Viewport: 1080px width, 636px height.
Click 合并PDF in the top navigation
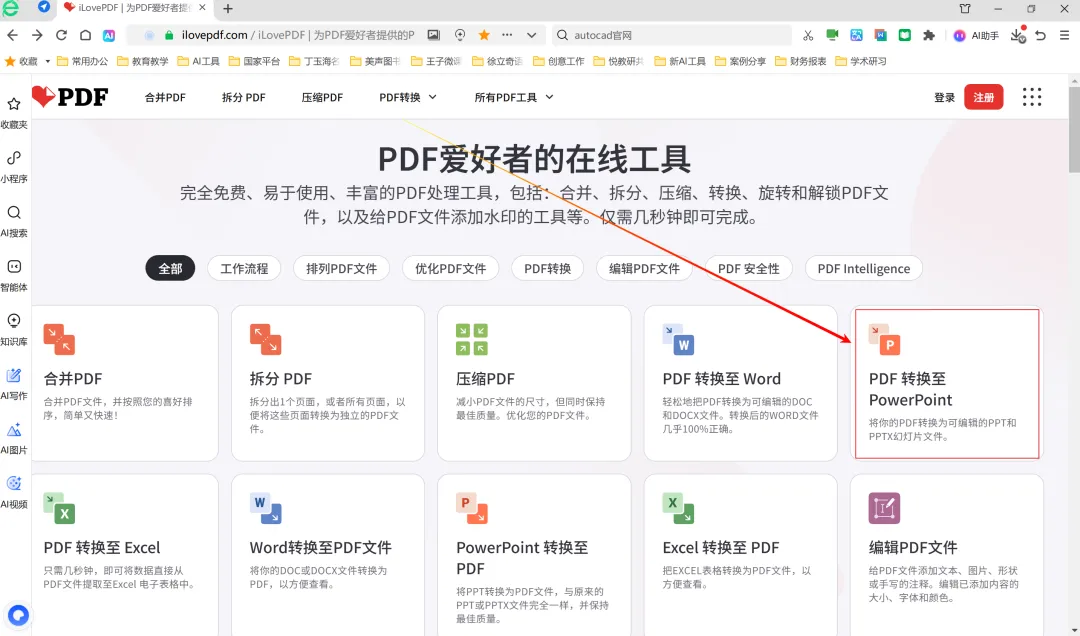pyautogui.click(x=165, y=97)
